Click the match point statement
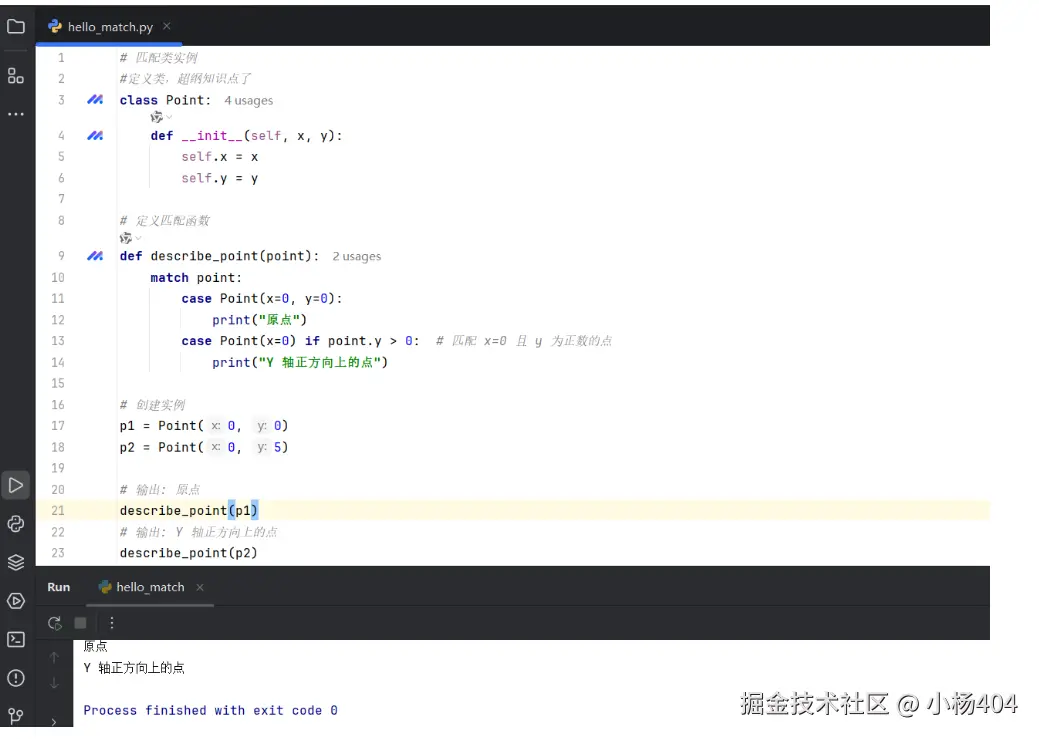This screenshot has width=1039, height=739. click(x=196, y=278)
